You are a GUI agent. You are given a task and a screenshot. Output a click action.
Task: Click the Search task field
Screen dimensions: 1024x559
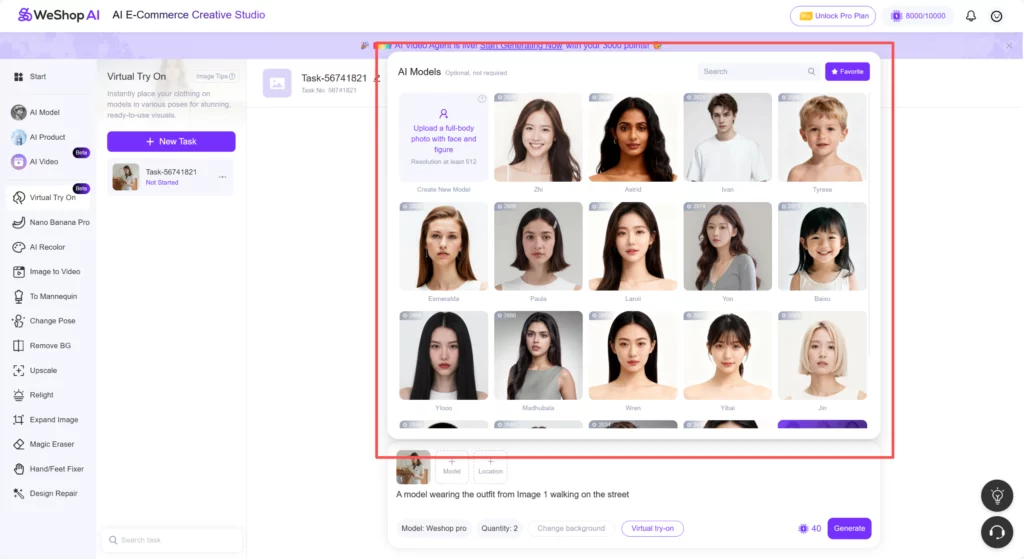tap(172, 540)
